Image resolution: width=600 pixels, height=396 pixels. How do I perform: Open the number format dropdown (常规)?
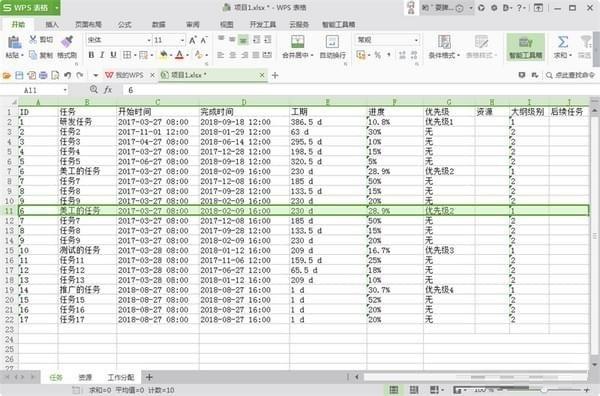(x=387, y=40)
